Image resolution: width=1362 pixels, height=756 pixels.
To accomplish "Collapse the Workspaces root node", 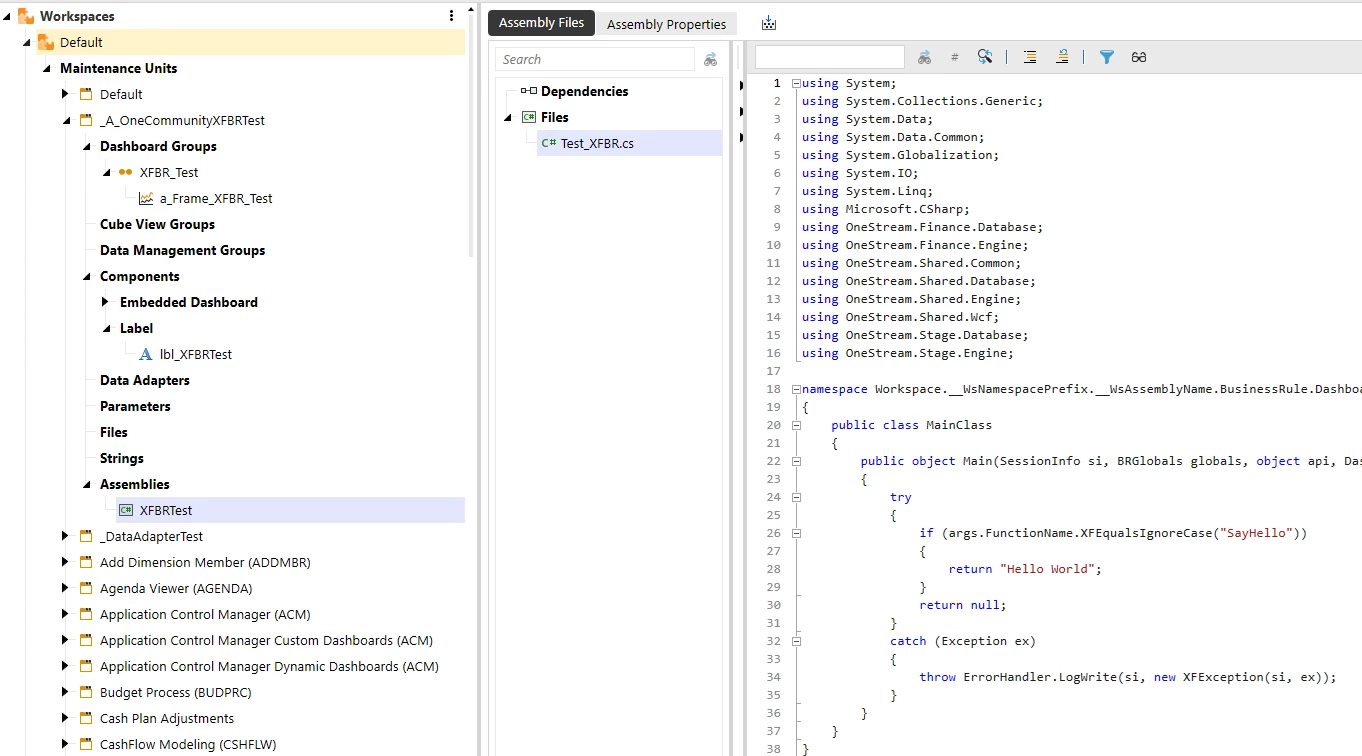I will click(7, 17).
